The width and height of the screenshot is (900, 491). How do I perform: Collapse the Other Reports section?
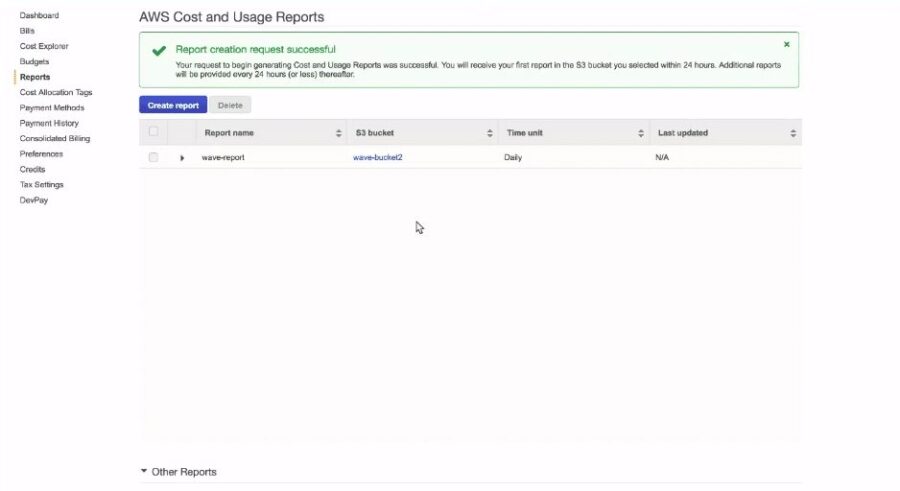point(143,471)
